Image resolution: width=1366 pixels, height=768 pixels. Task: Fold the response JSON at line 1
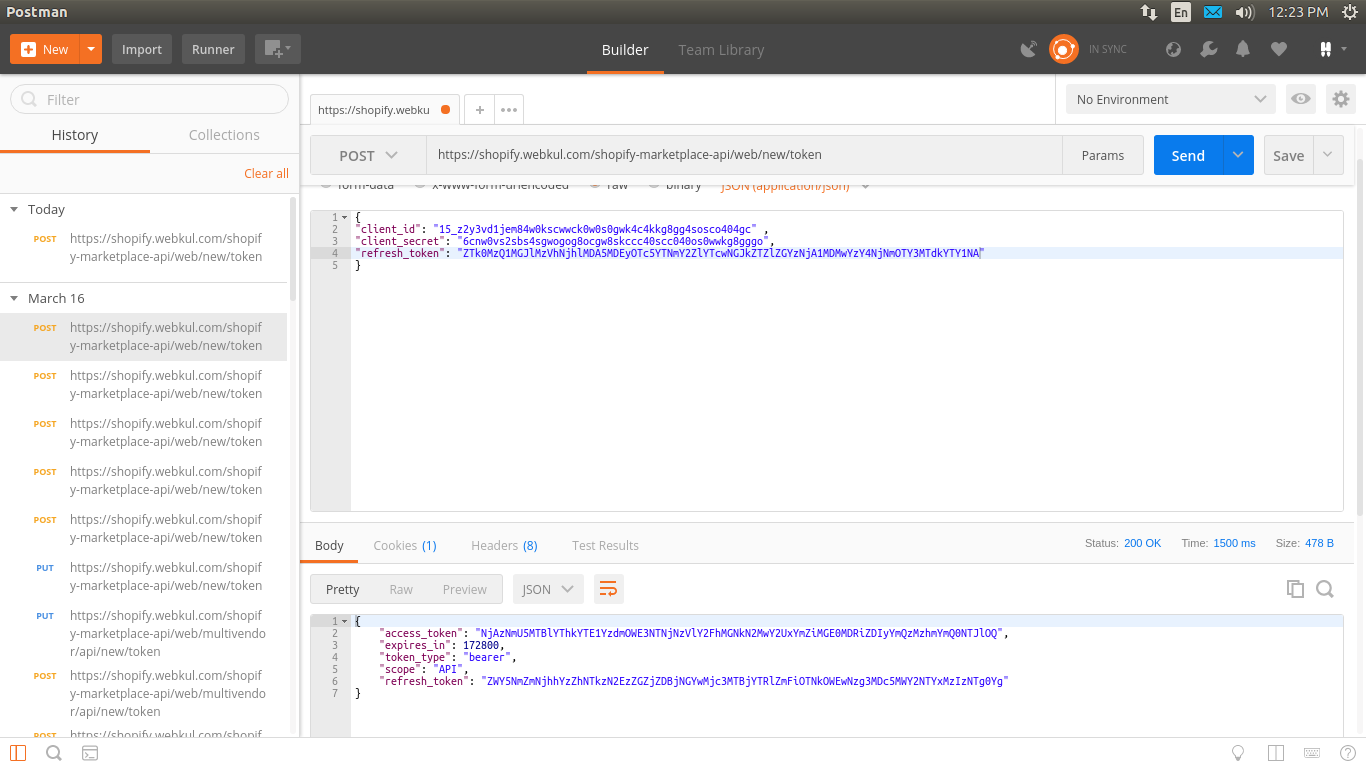(344, 621)
